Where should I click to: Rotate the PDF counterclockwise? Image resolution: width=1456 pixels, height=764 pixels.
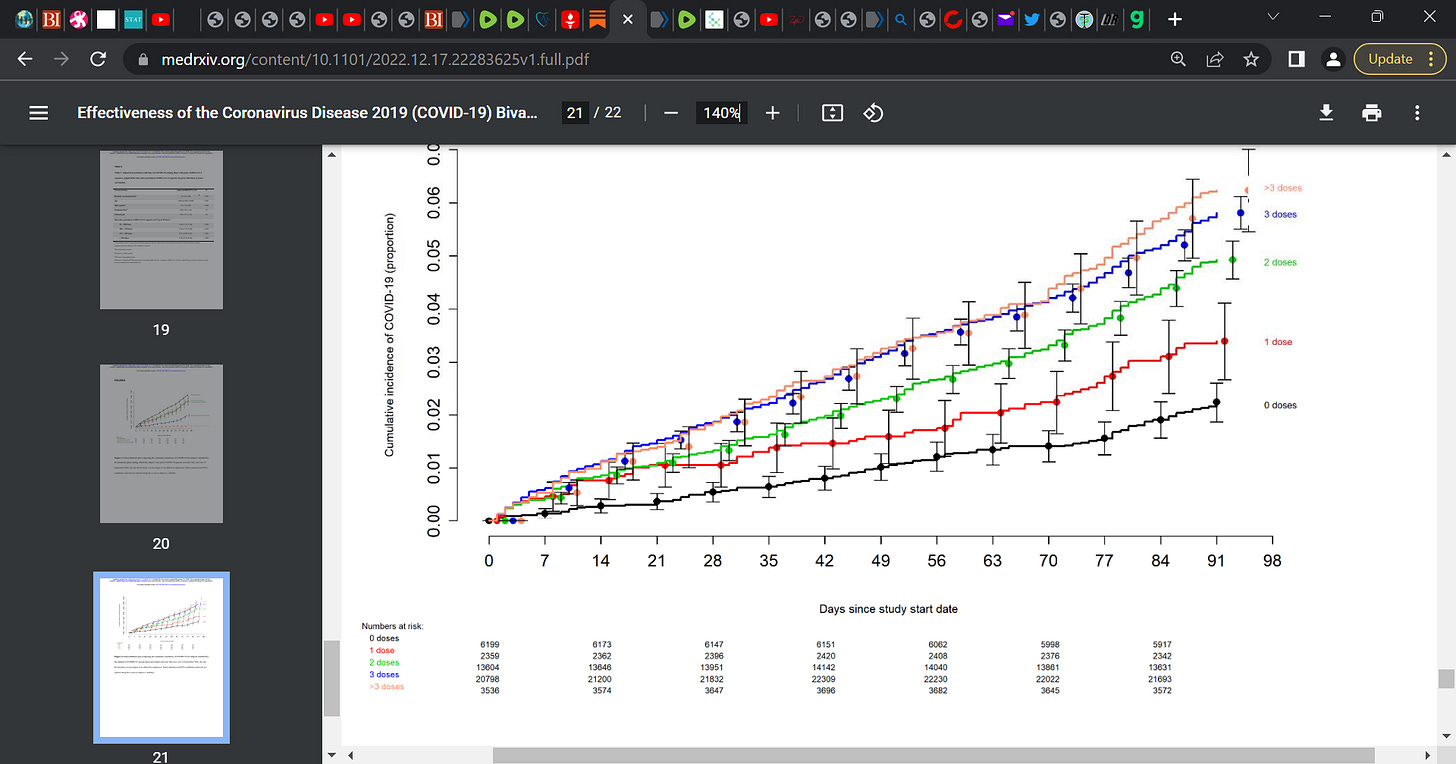pyautogui.click(x=873, y=113)
